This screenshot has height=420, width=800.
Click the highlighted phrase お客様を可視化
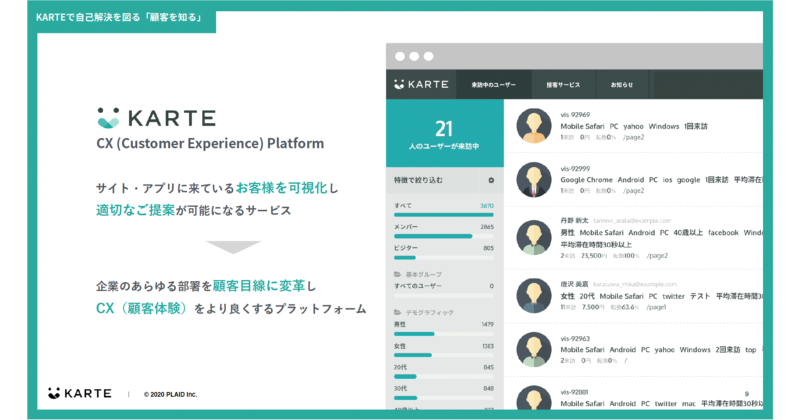[x=281, y=188]
